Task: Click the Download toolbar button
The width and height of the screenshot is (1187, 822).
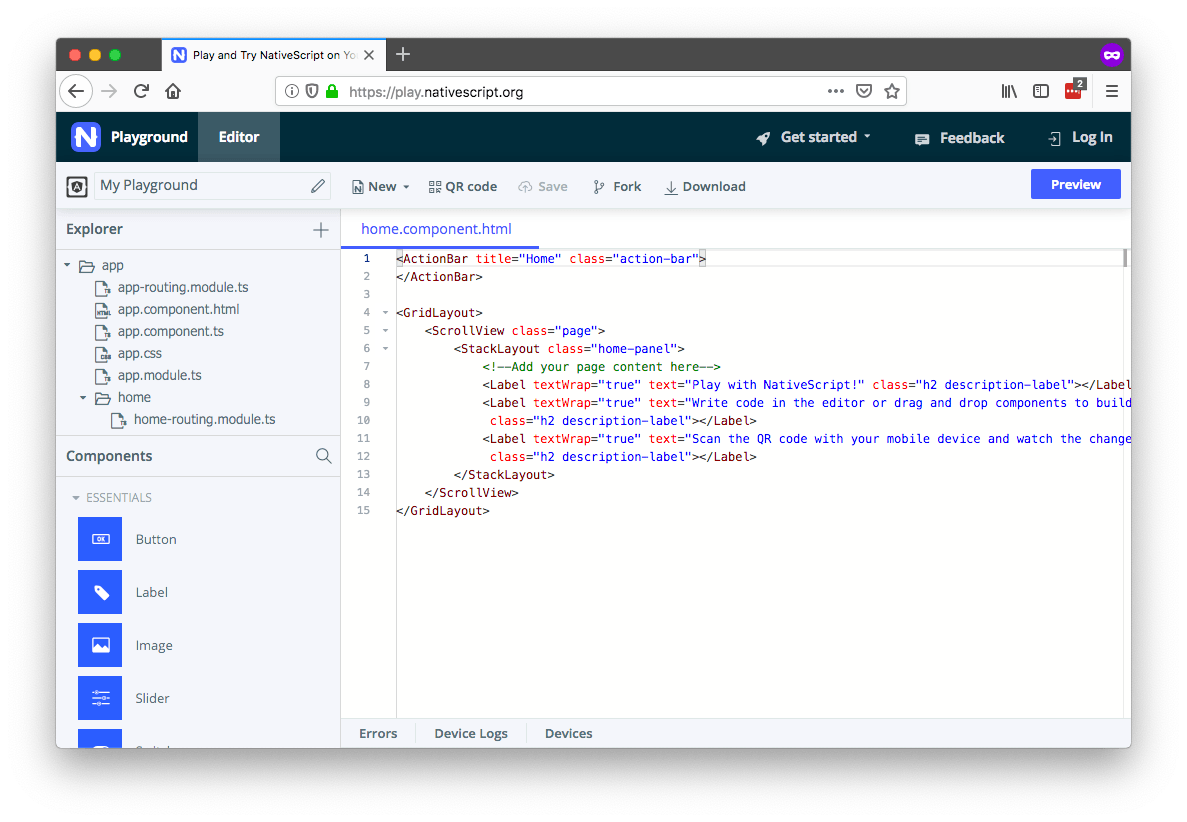Action: pos(705,187)
